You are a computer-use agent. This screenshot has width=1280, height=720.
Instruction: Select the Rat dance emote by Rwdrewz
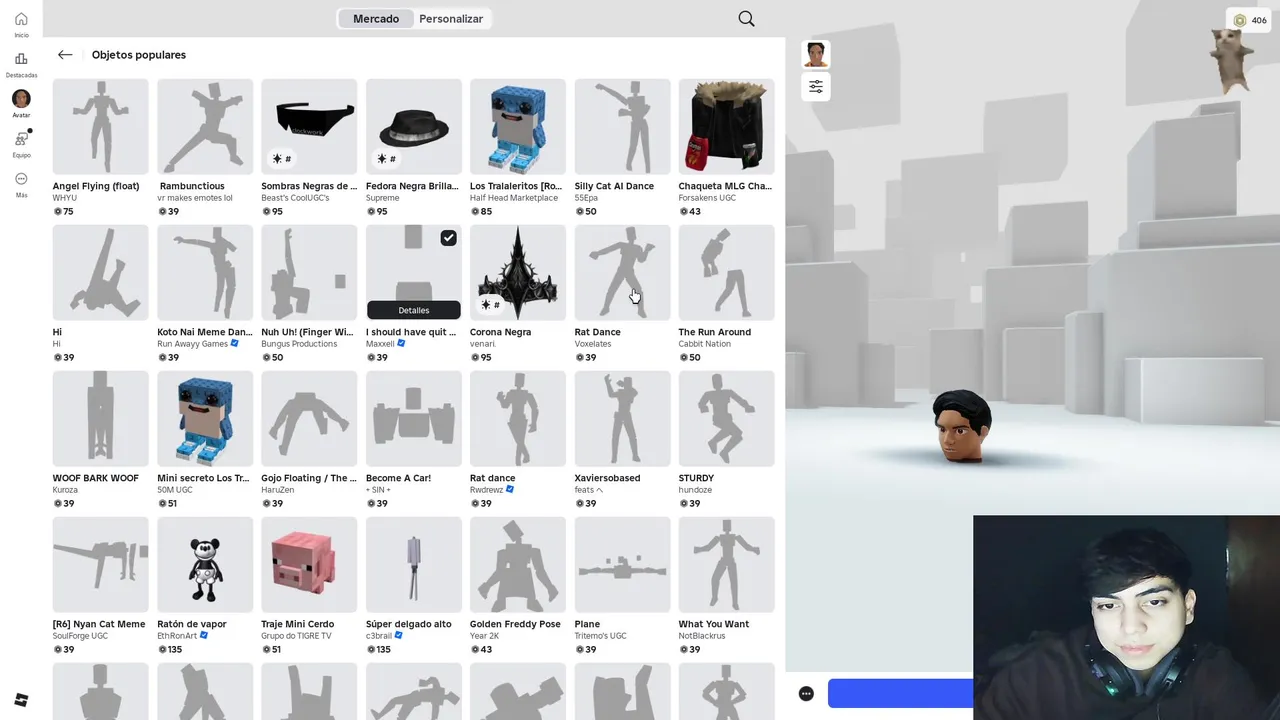pos(518,419)
